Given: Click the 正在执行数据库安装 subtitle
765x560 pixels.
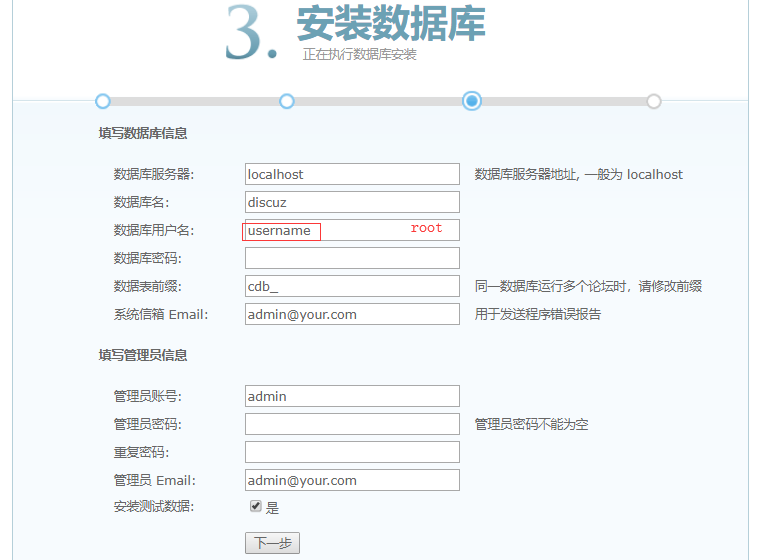Looking at the screenshot, I should tap(360, 55).
